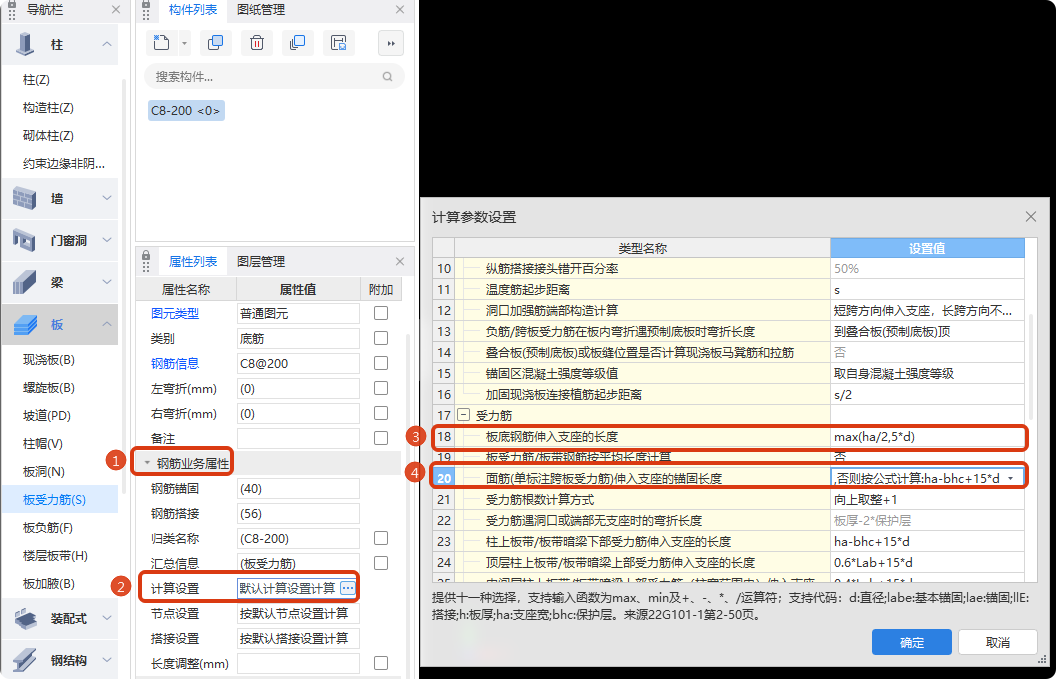Select 板受力筋(S) in navigation tree
Image resolution: width=1056 pixels, height=679 pixels.
tap(59, 500)
